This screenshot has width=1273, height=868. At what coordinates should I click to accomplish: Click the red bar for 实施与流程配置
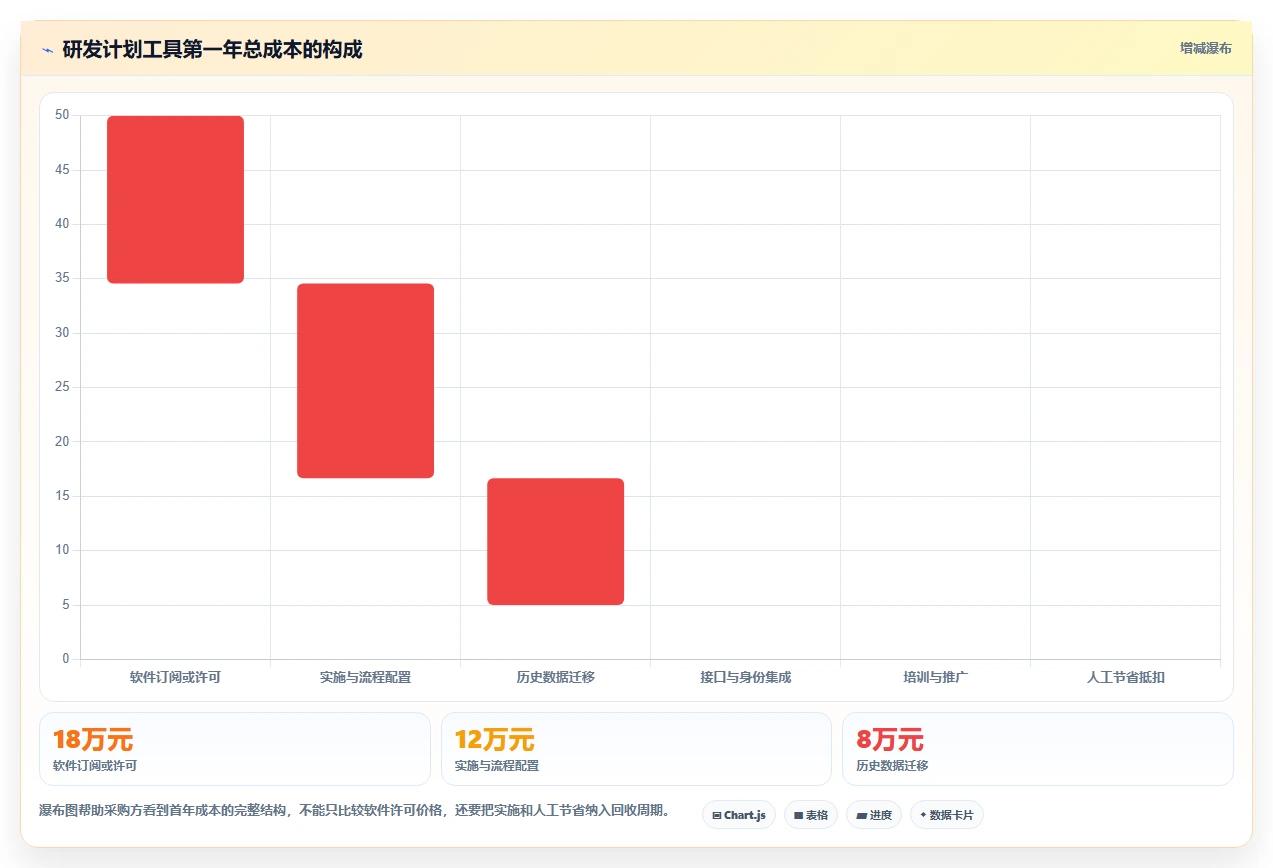pos(365,381)
